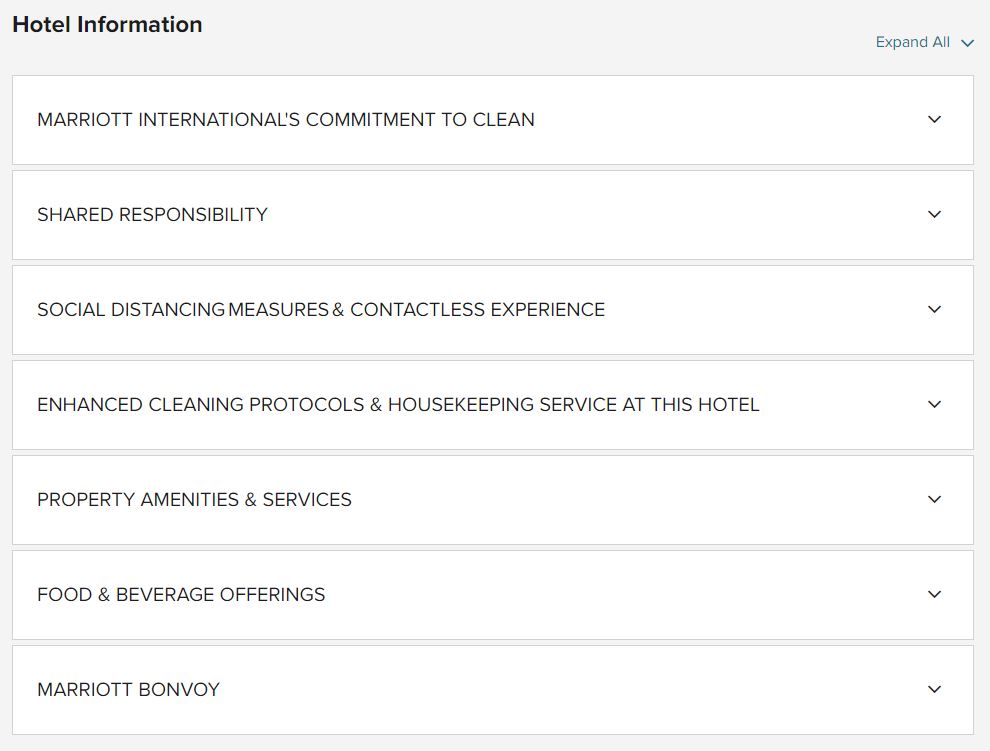Click chevron icon on Commitment to Clean row

[935, 119]
